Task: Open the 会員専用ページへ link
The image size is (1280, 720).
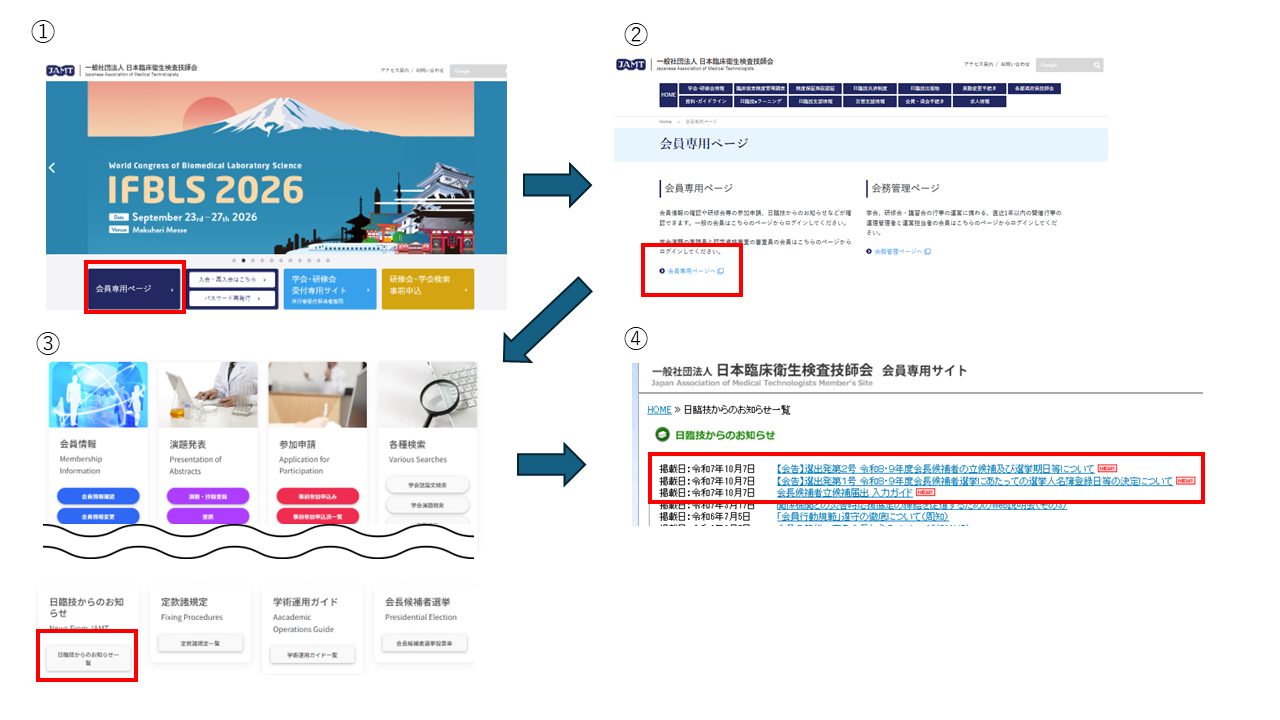Action: point(690,271)
